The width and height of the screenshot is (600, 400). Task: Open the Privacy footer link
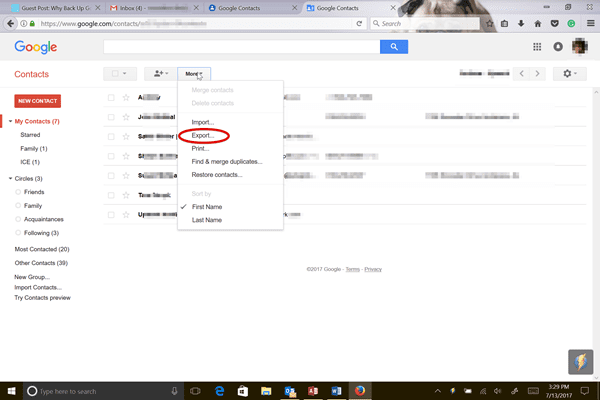click(373, 269)
